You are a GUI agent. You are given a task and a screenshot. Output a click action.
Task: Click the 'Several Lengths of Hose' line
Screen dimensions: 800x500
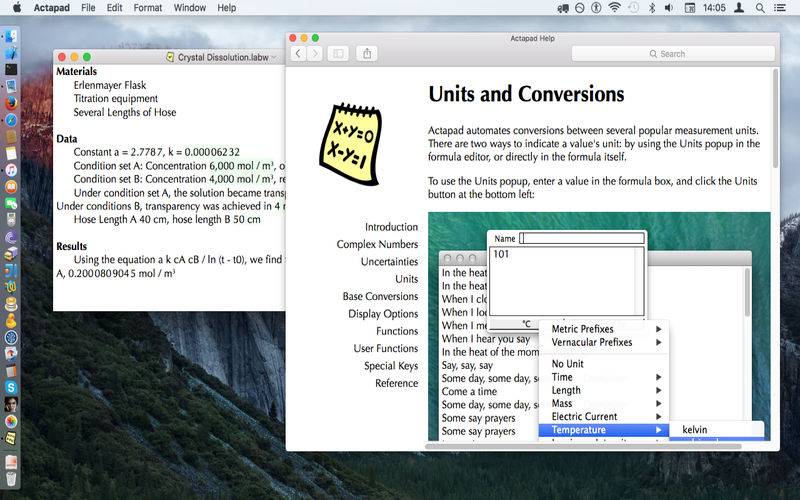(x=125, y=112)
